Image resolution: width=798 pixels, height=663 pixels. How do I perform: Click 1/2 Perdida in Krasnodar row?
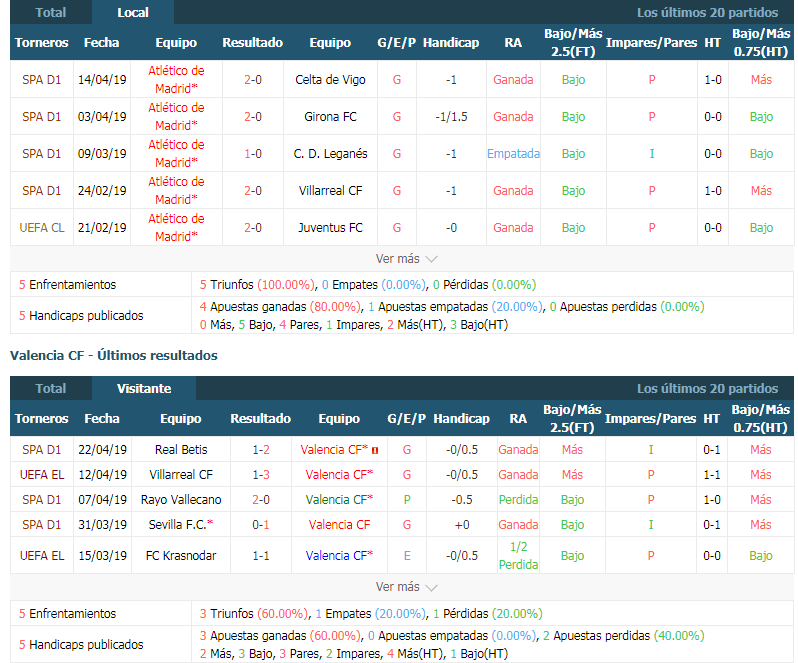tap(518, 555)
